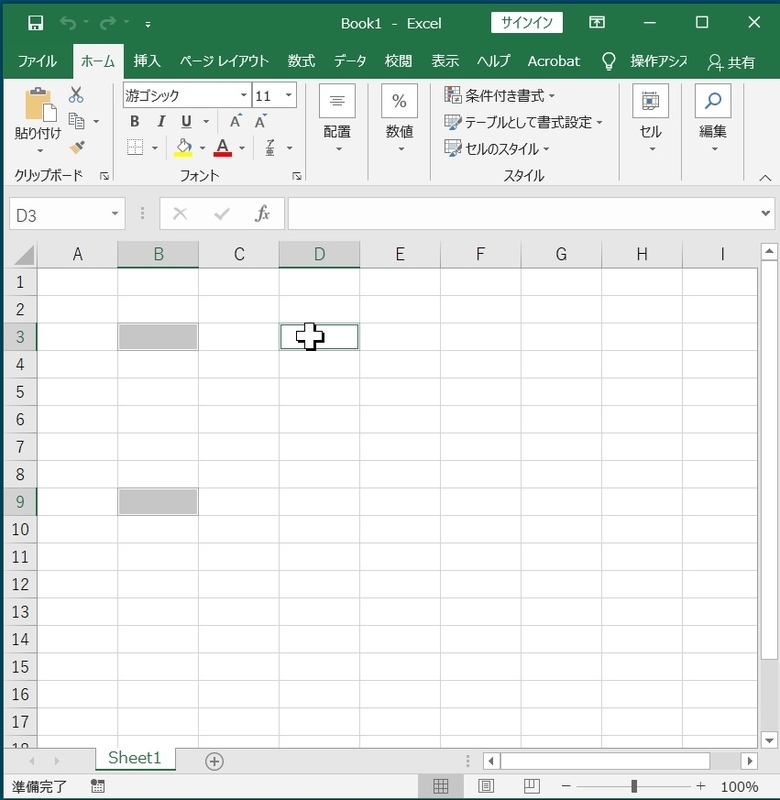The width and height of the screenshot is (780, 800).
Task: Open the ファイル tab
Action: 37,61
